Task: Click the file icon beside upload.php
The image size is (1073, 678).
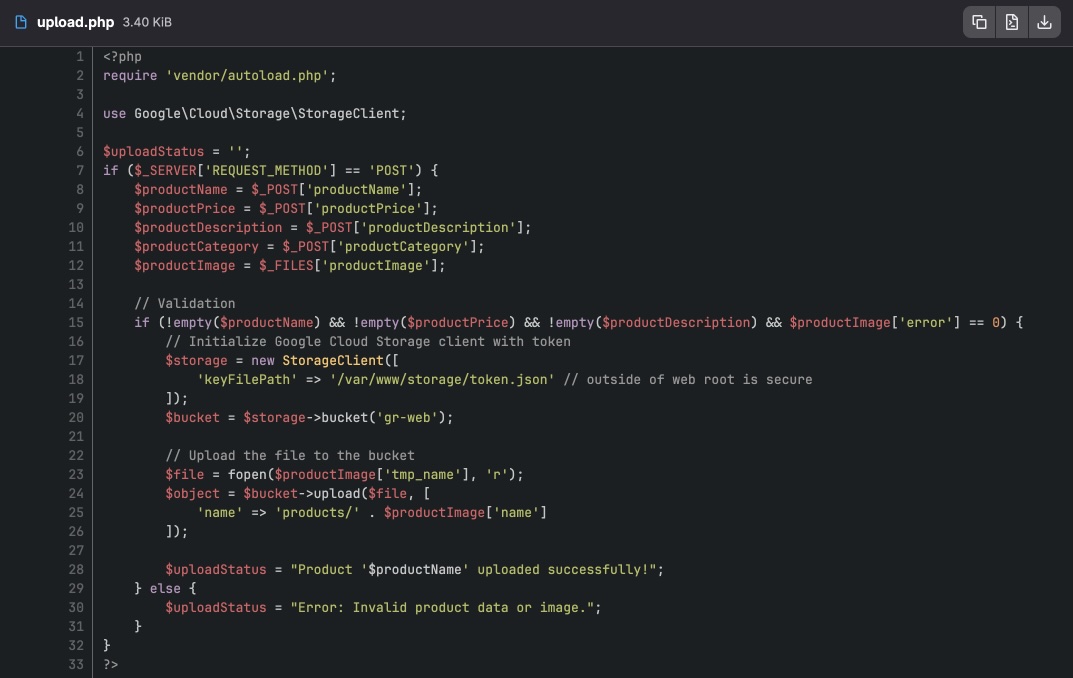Action: point(21,22)
